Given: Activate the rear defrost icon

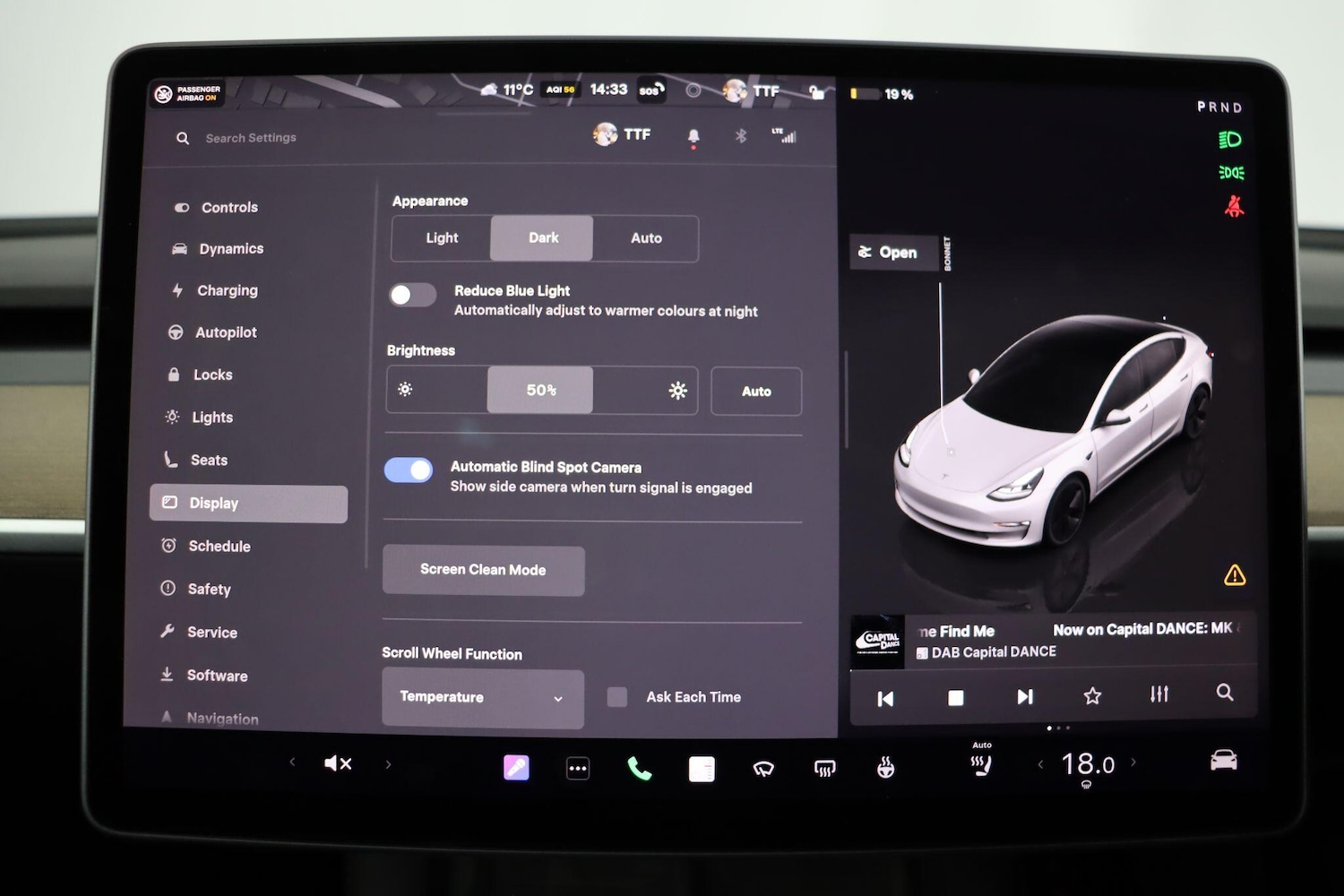Looking at the screenshot, I should [823, 767].
